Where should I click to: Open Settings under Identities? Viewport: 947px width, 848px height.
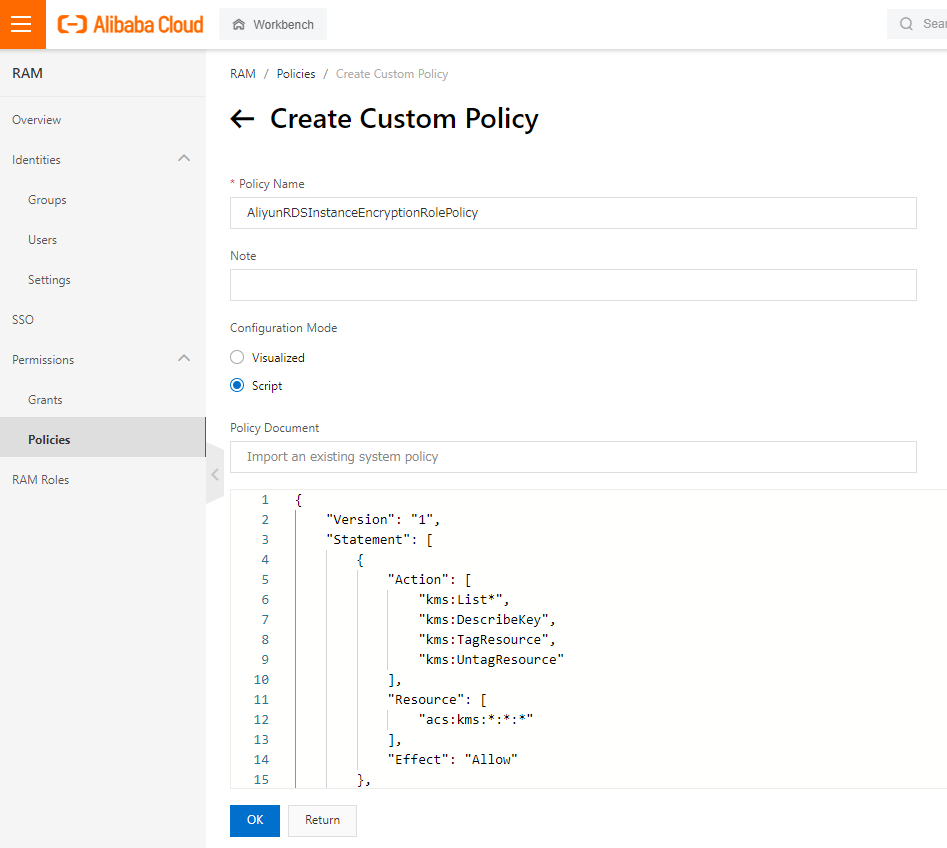[49, 280]
